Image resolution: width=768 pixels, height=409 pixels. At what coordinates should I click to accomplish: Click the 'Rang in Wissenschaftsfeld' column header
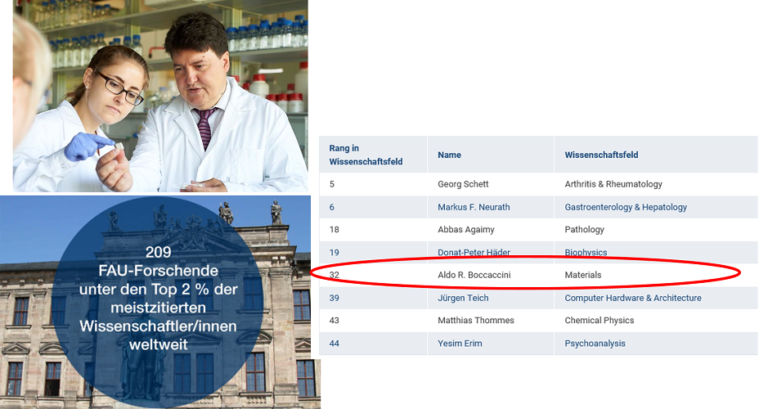click(x=366, y=155)
